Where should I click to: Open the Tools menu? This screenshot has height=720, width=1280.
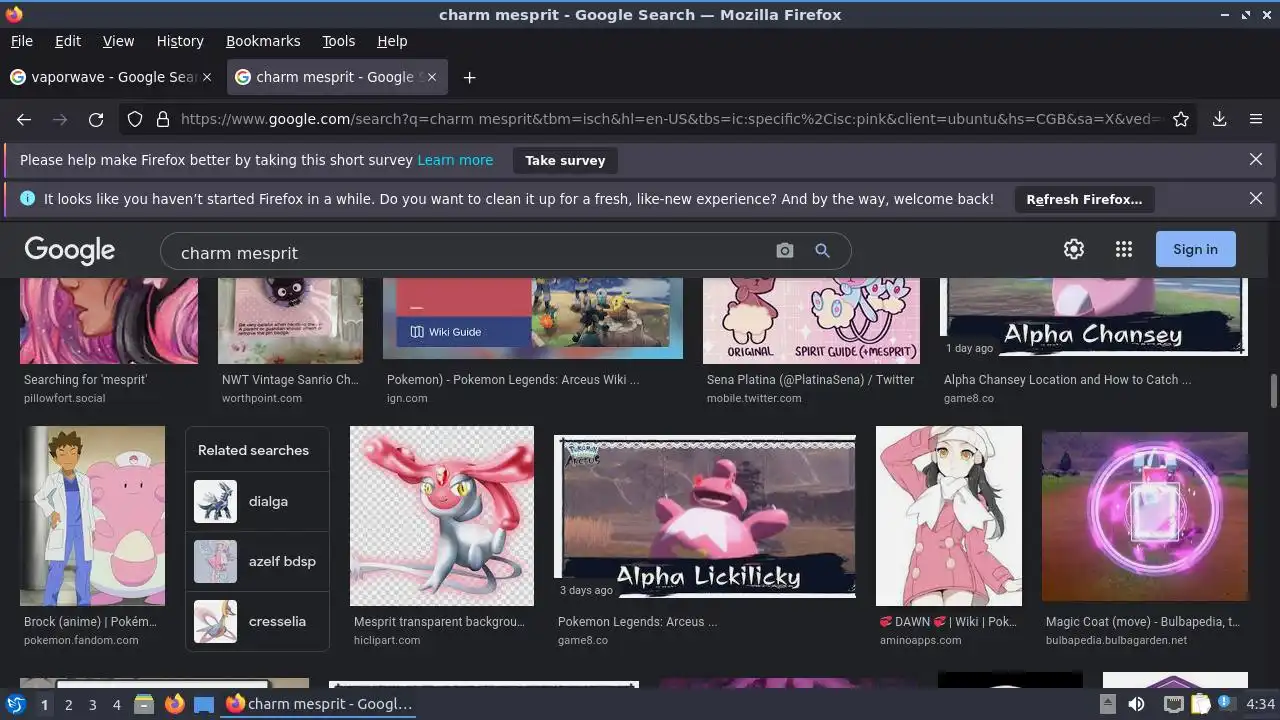pos(338,41)
